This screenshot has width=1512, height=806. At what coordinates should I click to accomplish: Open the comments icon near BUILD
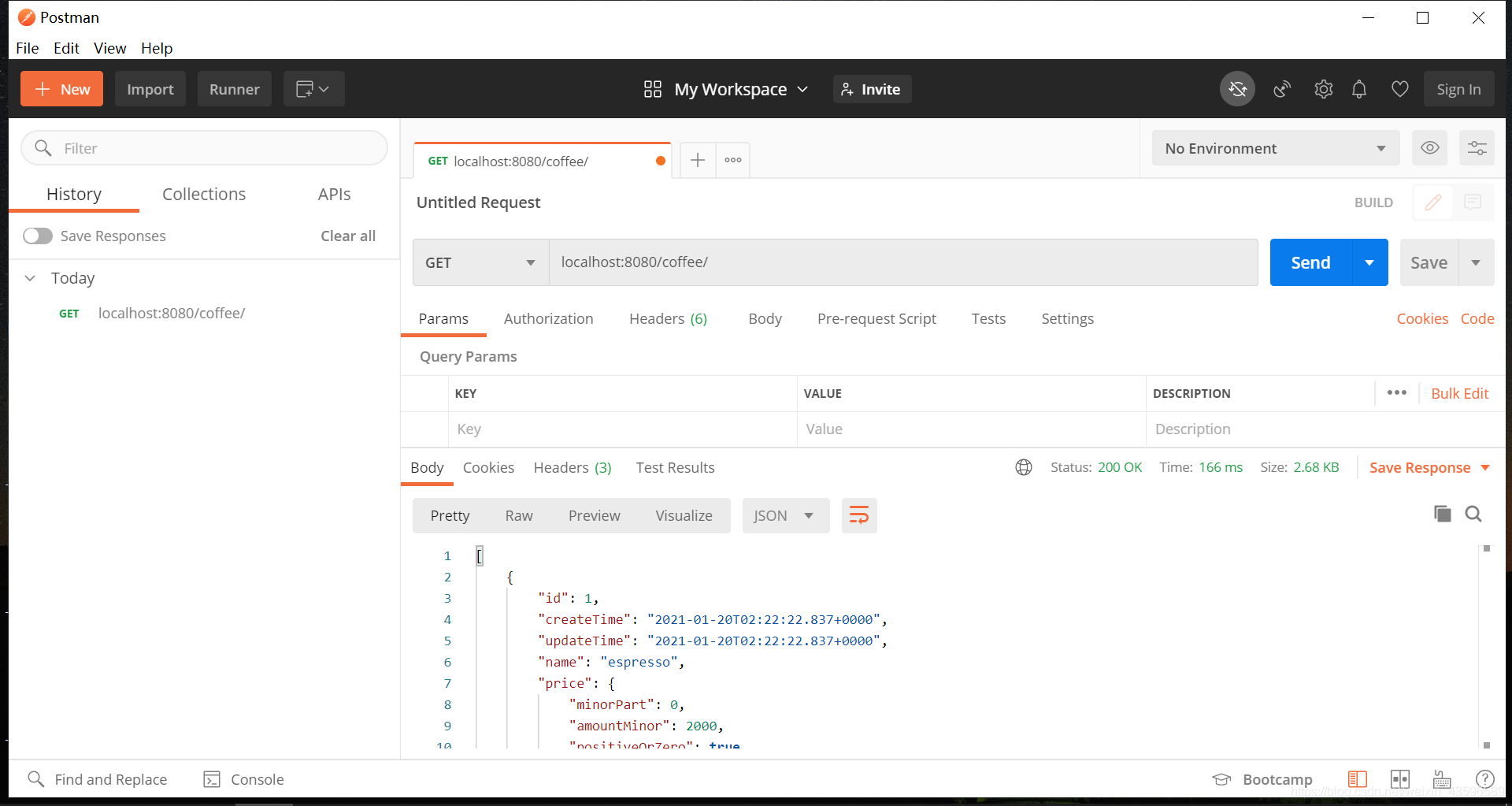(1473, 202)
